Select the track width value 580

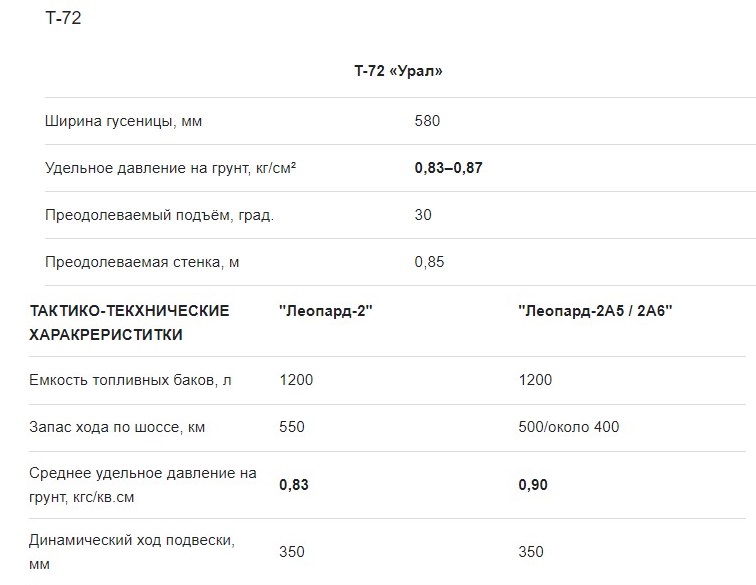click(427, 121)
